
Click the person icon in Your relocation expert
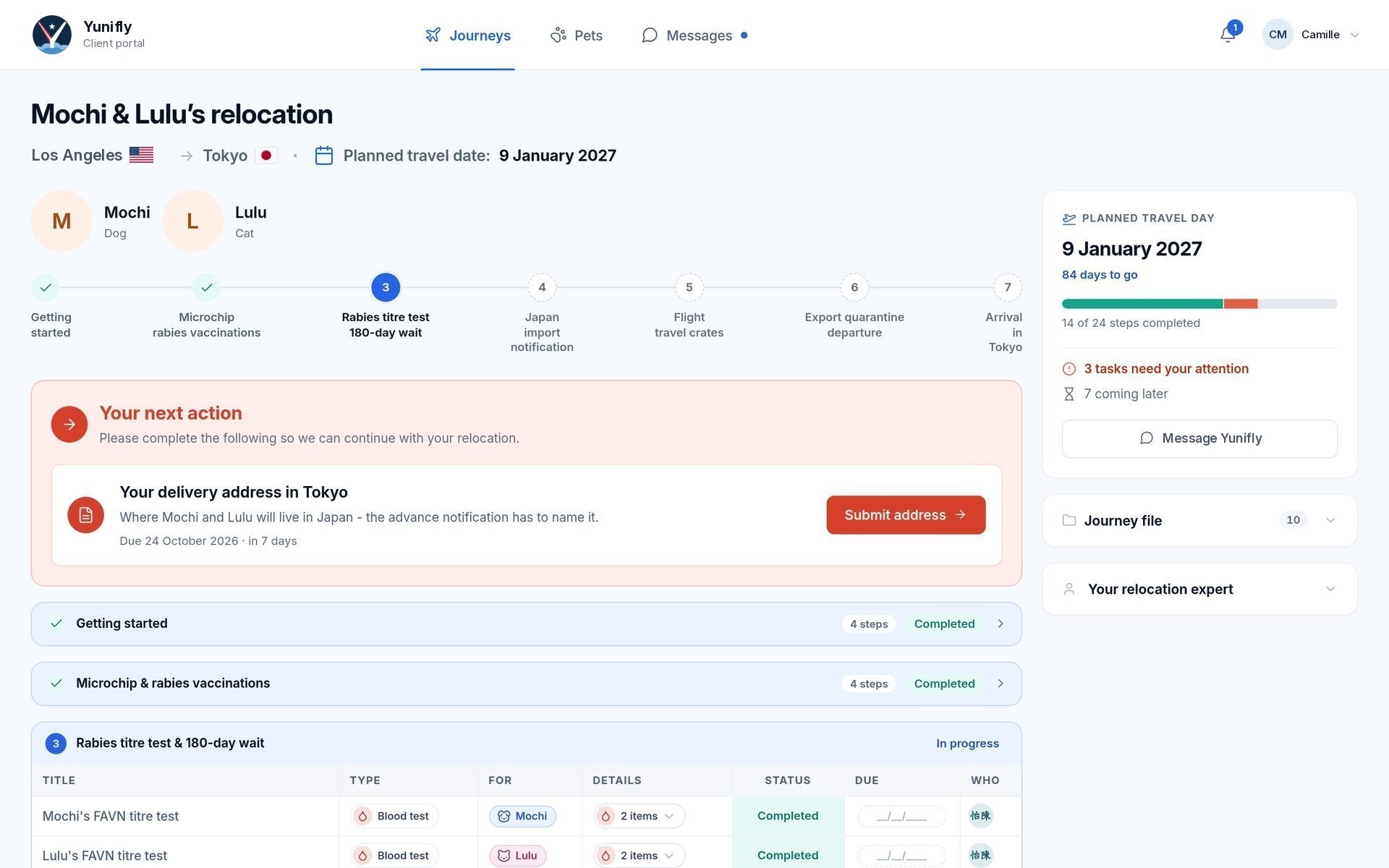[x=1069, y=589]
